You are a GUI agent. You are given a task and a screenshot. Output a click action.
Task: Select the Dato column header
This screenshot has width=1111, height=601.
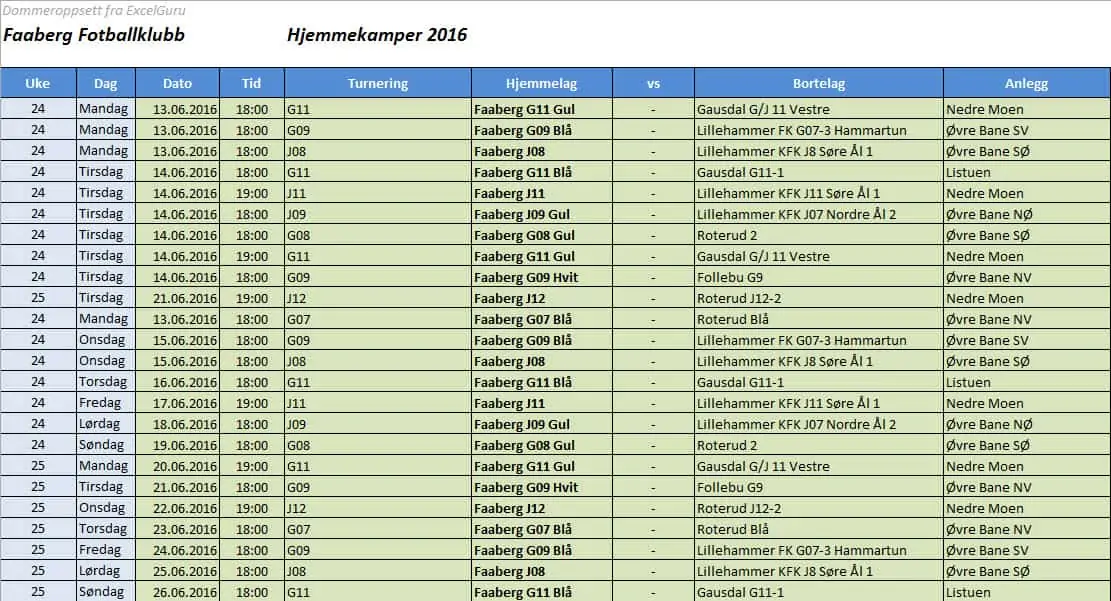pyautogui.click(x=177, y=83)
